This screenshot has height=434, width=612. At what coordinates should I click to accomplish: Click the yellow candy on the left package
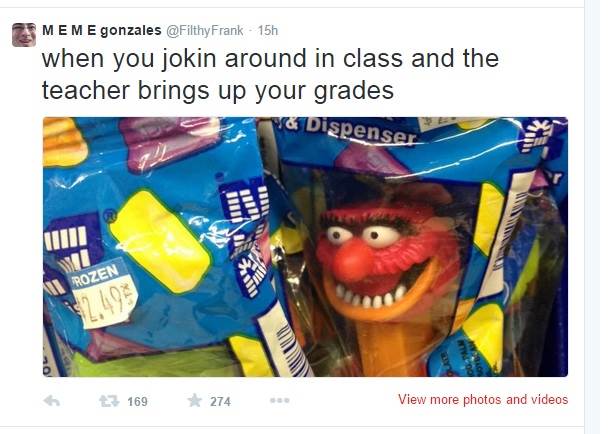click(160, 241)
